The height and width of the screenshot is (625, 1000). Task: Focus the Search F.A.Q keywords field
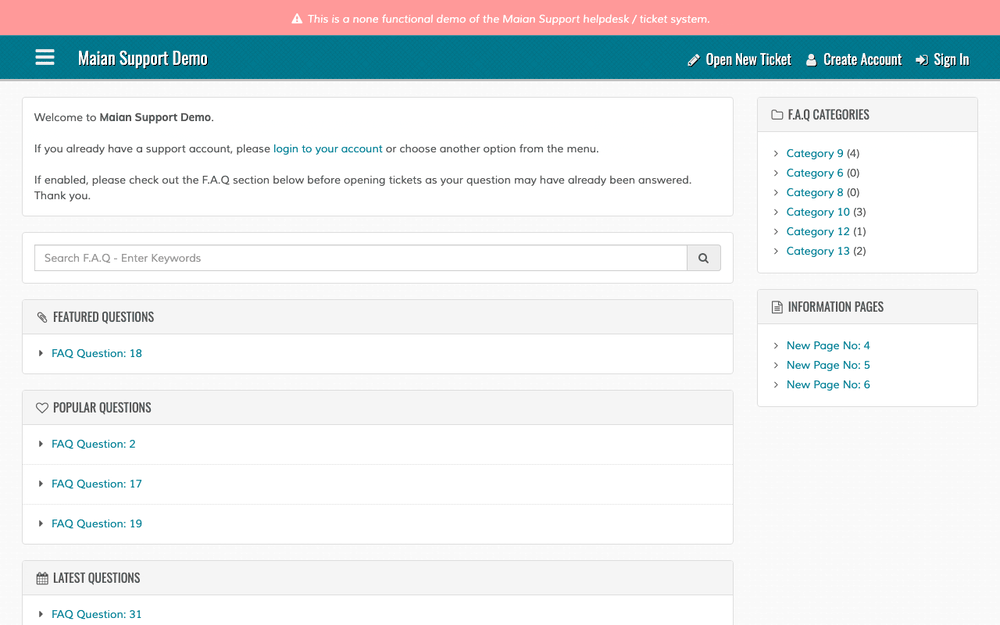(360, 258)
